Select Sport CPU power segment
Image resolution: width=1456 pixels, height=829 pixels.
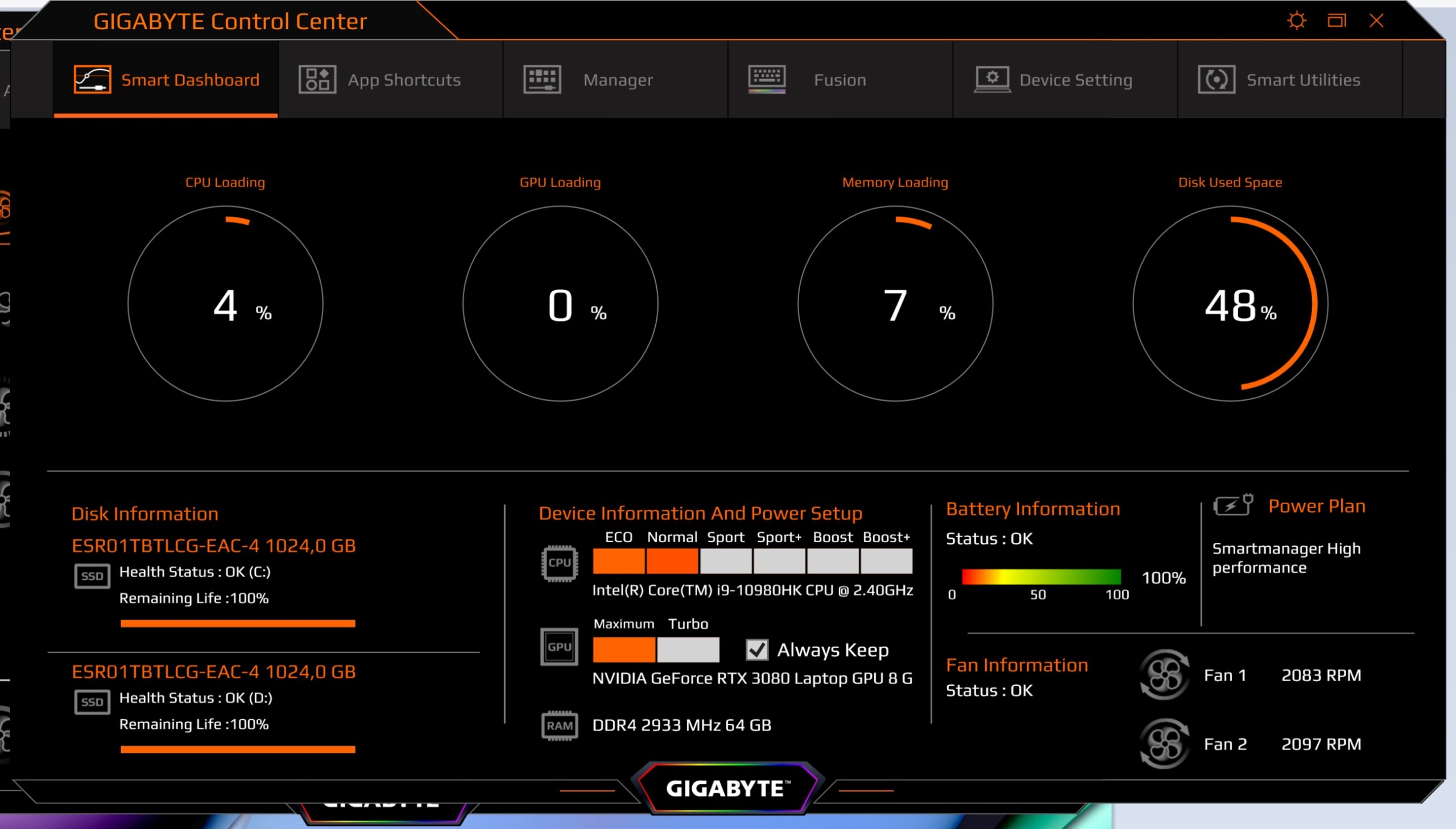tap(725, 561)
